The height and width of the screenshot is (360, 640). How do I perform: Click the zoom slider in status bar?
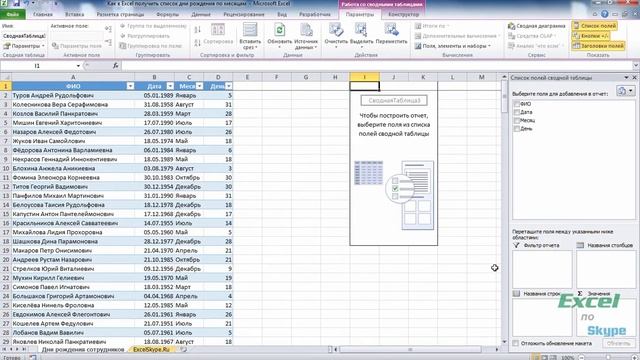click(607, 358)
